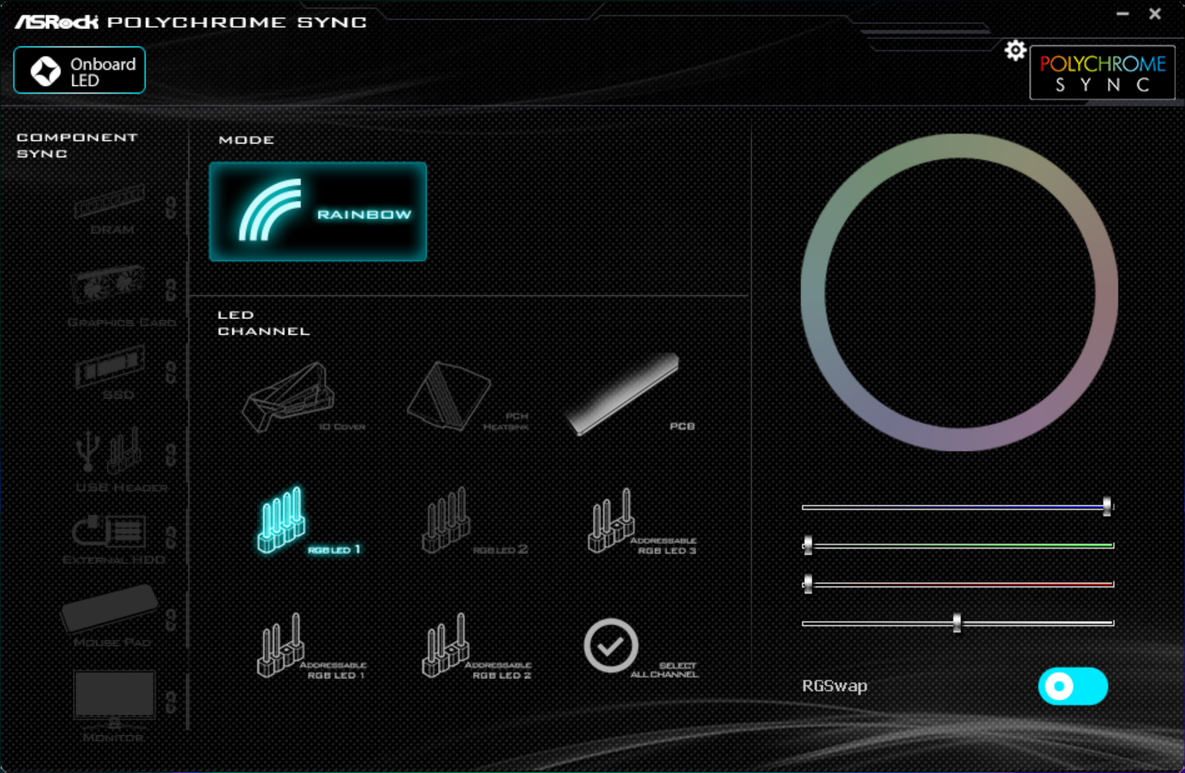This screenshot has height=773, width=1185.
Task: Select the RGB LED 1 header
Action: point(283,521)
